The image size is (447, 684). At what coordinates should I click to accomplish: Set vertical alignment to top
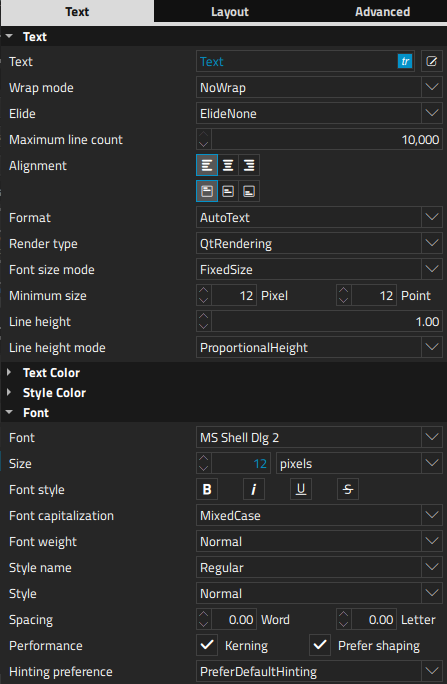click(x=207, y=191)
